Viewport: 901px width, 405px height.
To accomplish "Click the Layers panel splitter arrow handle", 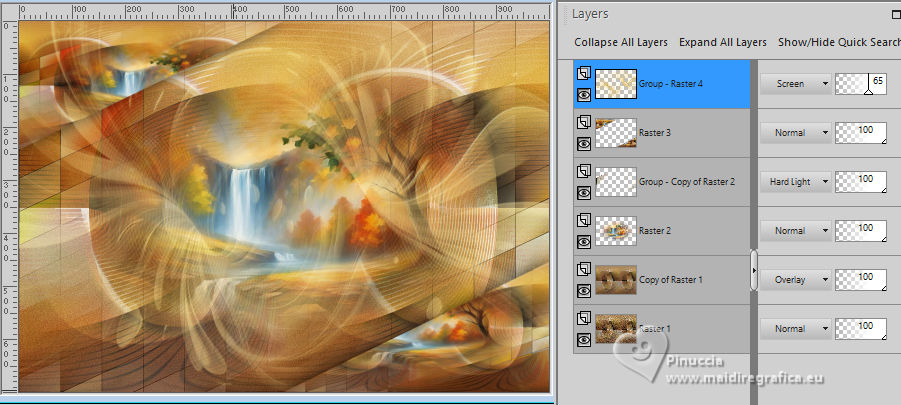I will (x=754, y=270).
